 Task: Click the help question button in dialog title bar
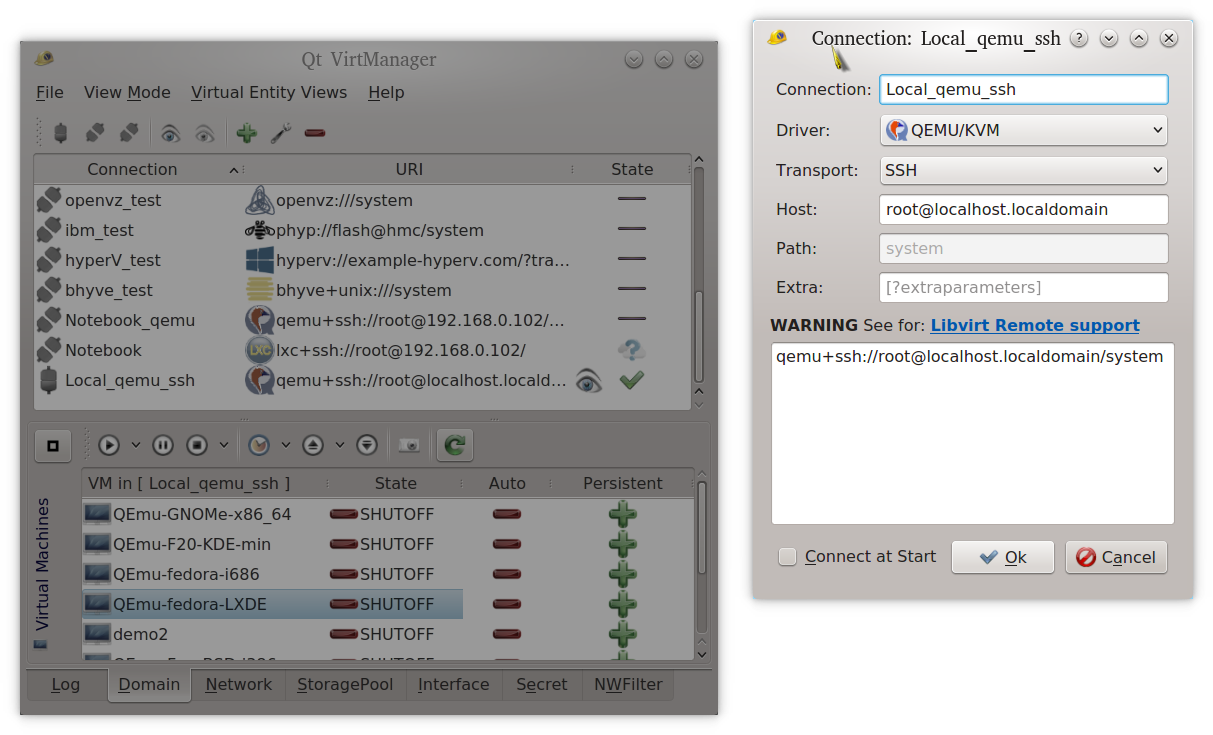pos(1079,38)
